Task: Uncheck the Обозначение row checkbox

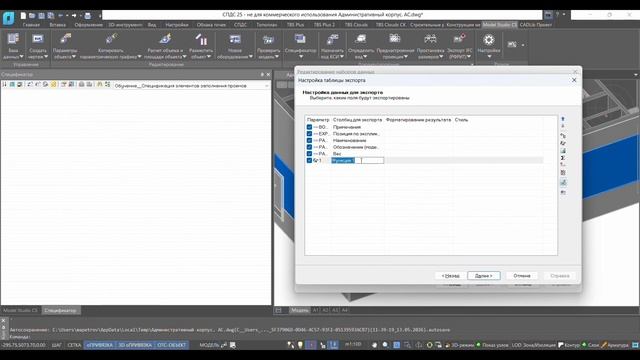Action: [309, 147]
